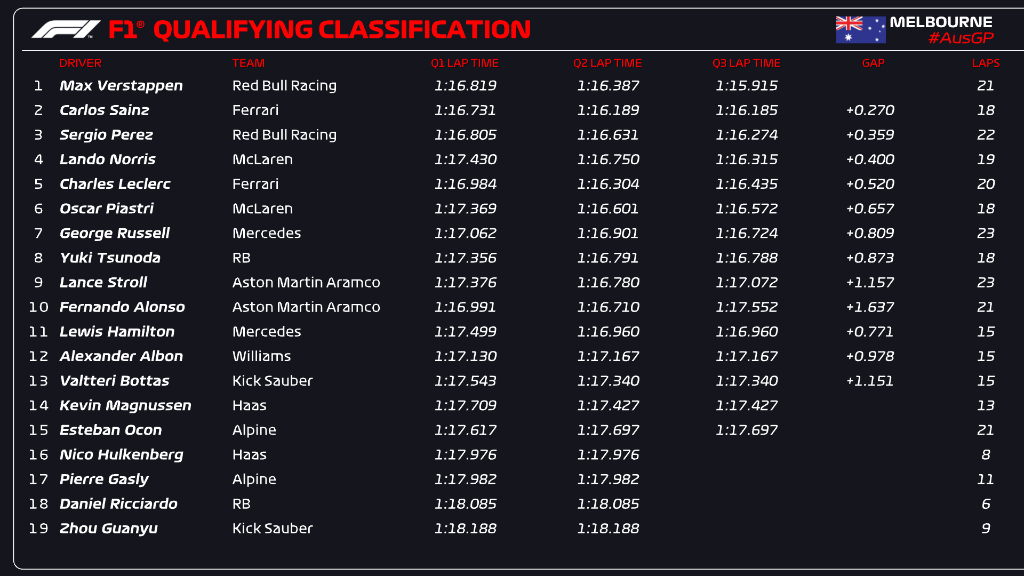The width and height of the screenshot is (1024, 576).
Task: Click the Australian flag icon
Action: tap(860, 29)
